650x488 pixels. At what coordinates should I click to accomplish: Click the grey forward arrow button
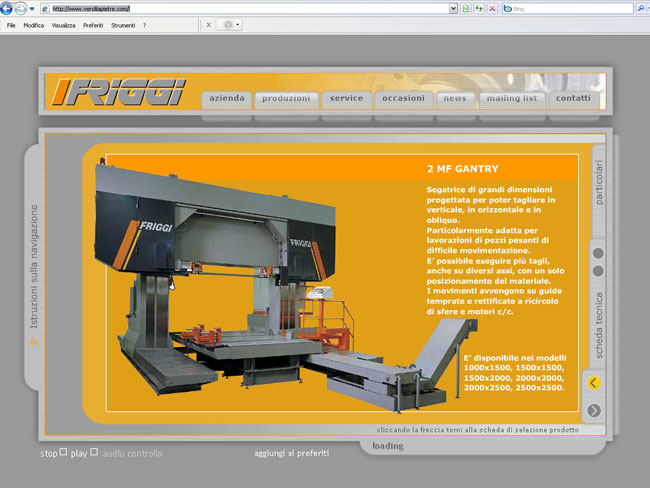tap(594, 410)
